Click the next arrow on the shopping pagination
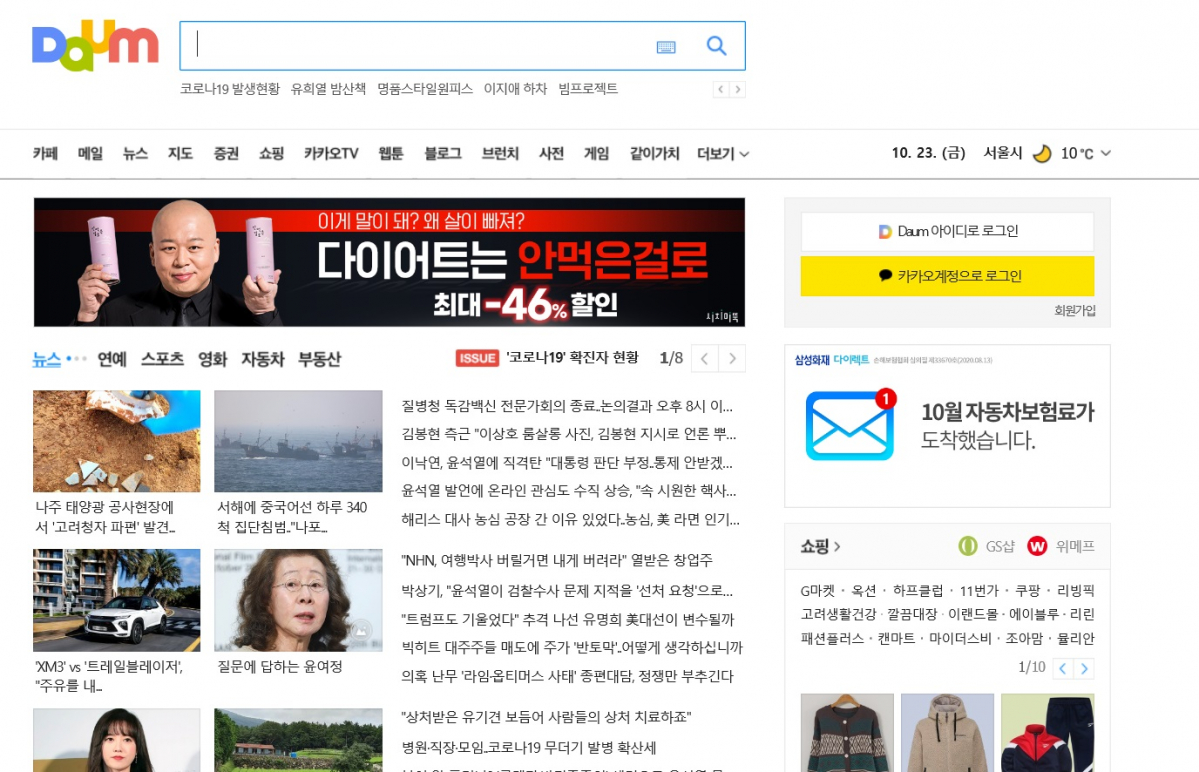Viewport: 1199px width, 772px height. pyautogui.click(x=1085, y=668)
